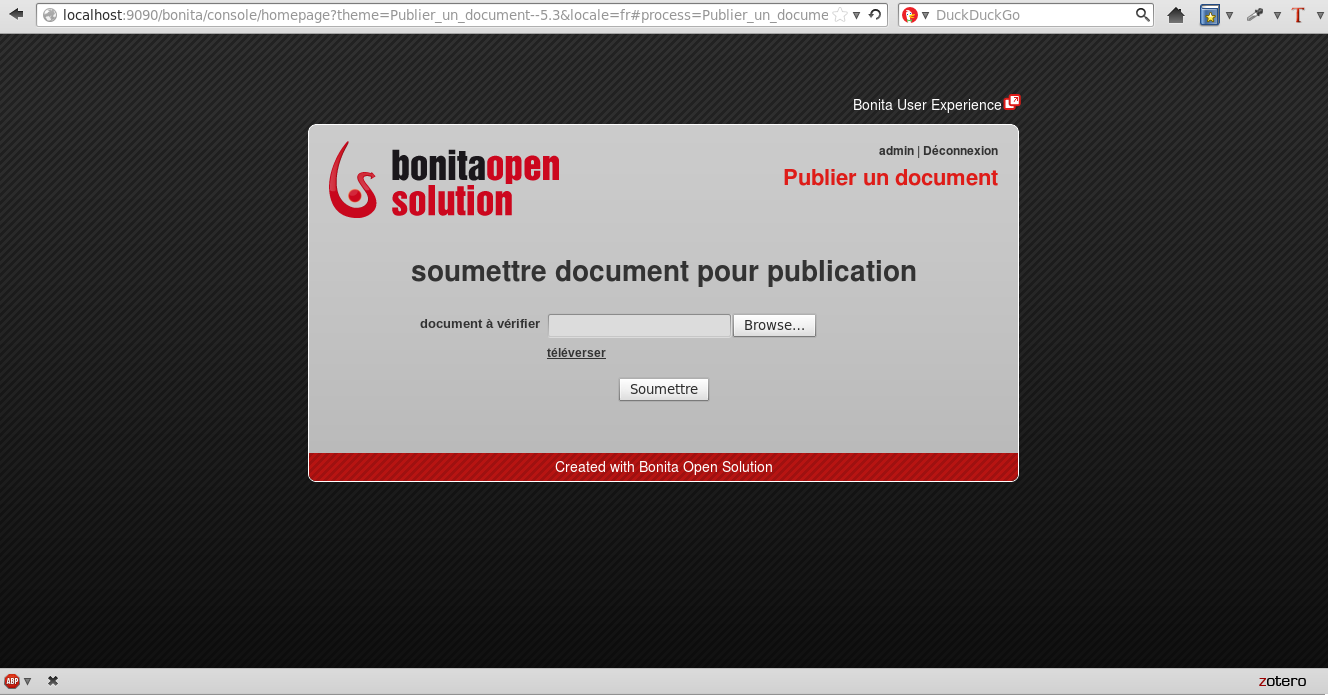
Task: Click the Adblock Plus ABP icon
Action: point(12,681)
